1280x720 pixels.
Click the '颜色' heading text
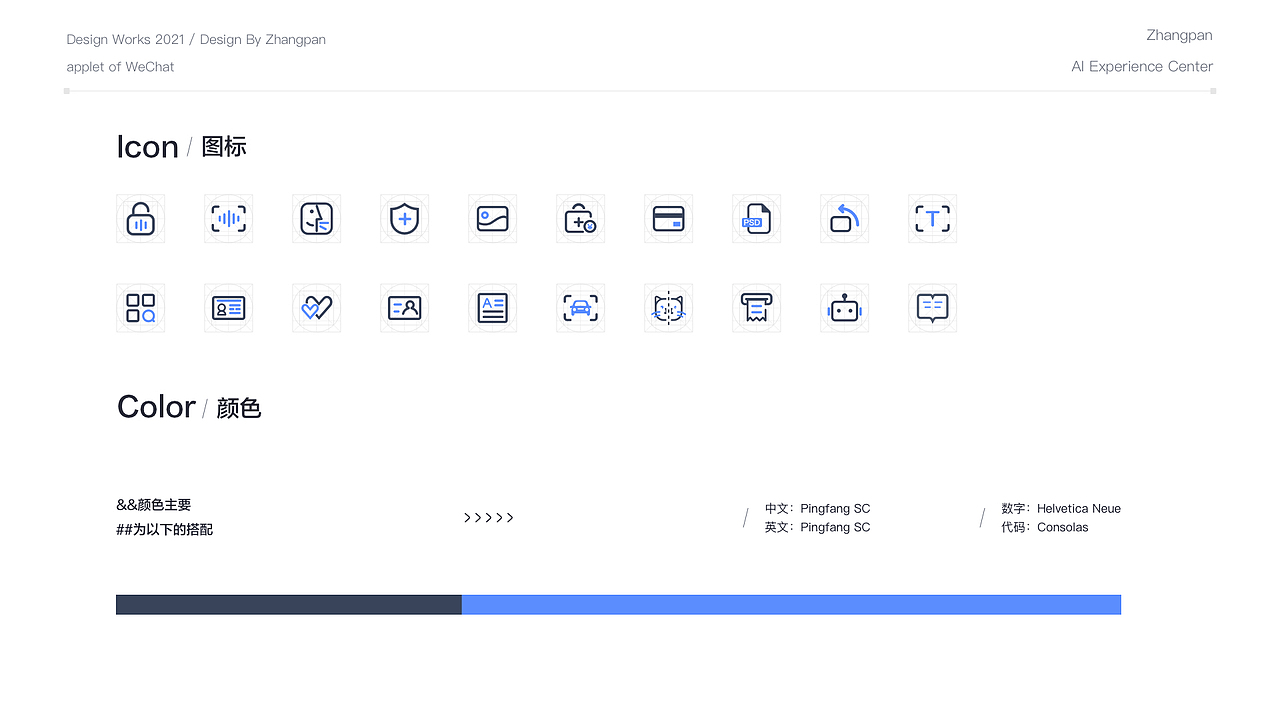tap(239, 408)
